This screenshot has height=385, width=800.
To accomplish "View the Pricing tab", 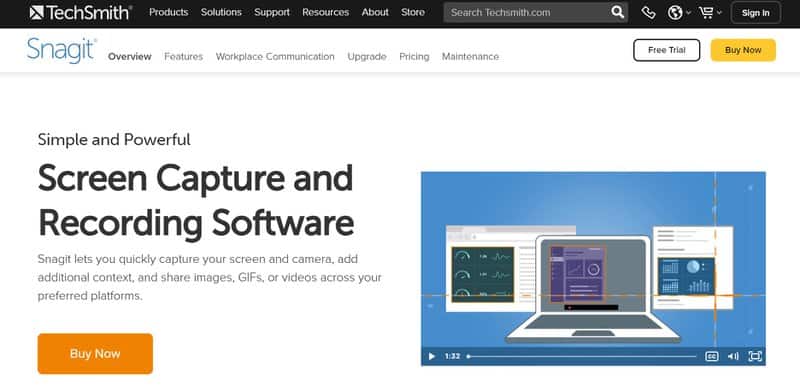I will (414, 57).
